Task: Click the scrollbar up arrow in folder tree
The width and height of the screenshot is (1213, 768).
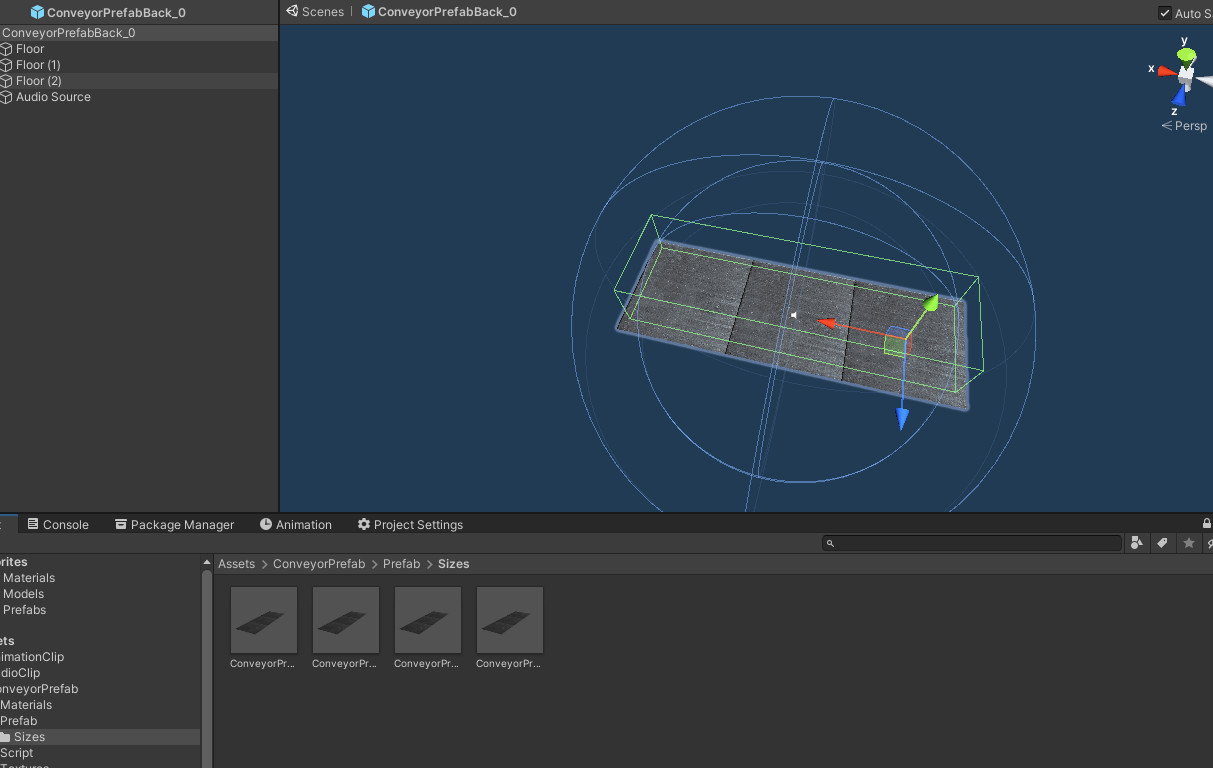Action: [207, 563]
